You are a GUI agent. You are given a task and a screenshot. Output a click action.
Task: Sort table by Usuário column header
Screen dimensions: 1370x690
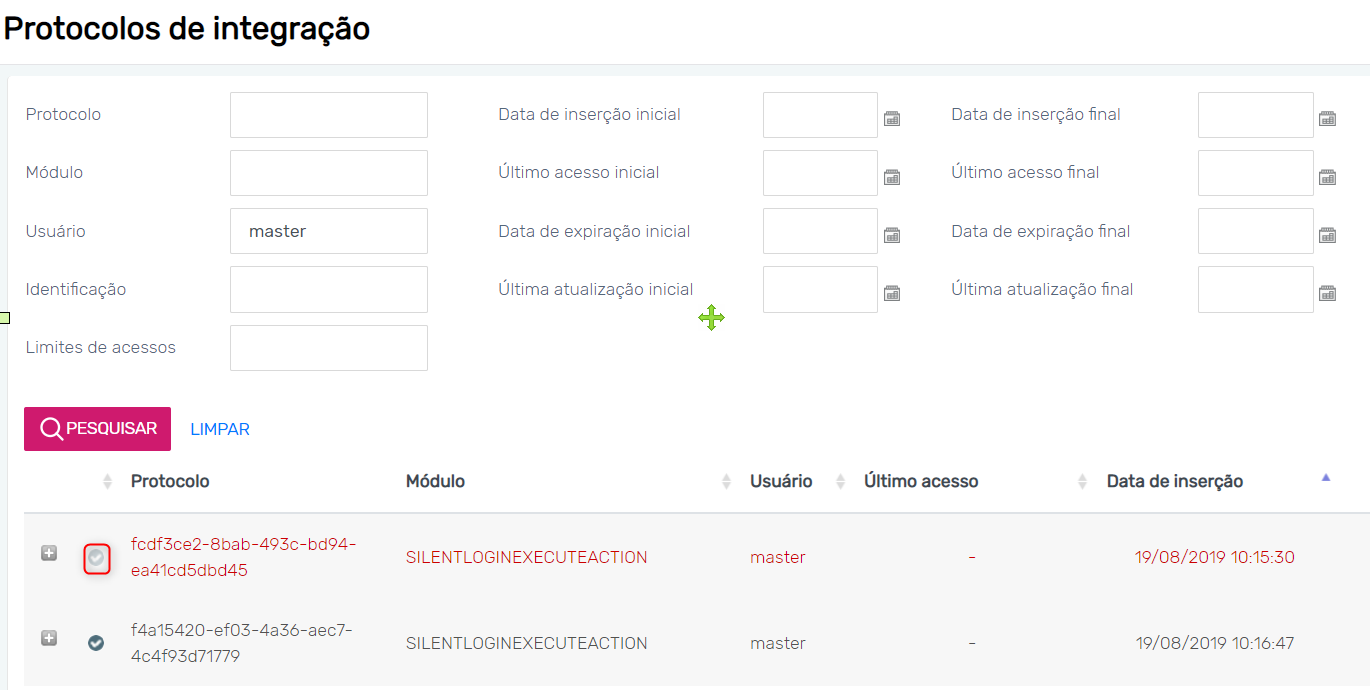pyautogui.click(x=781, y=481)
